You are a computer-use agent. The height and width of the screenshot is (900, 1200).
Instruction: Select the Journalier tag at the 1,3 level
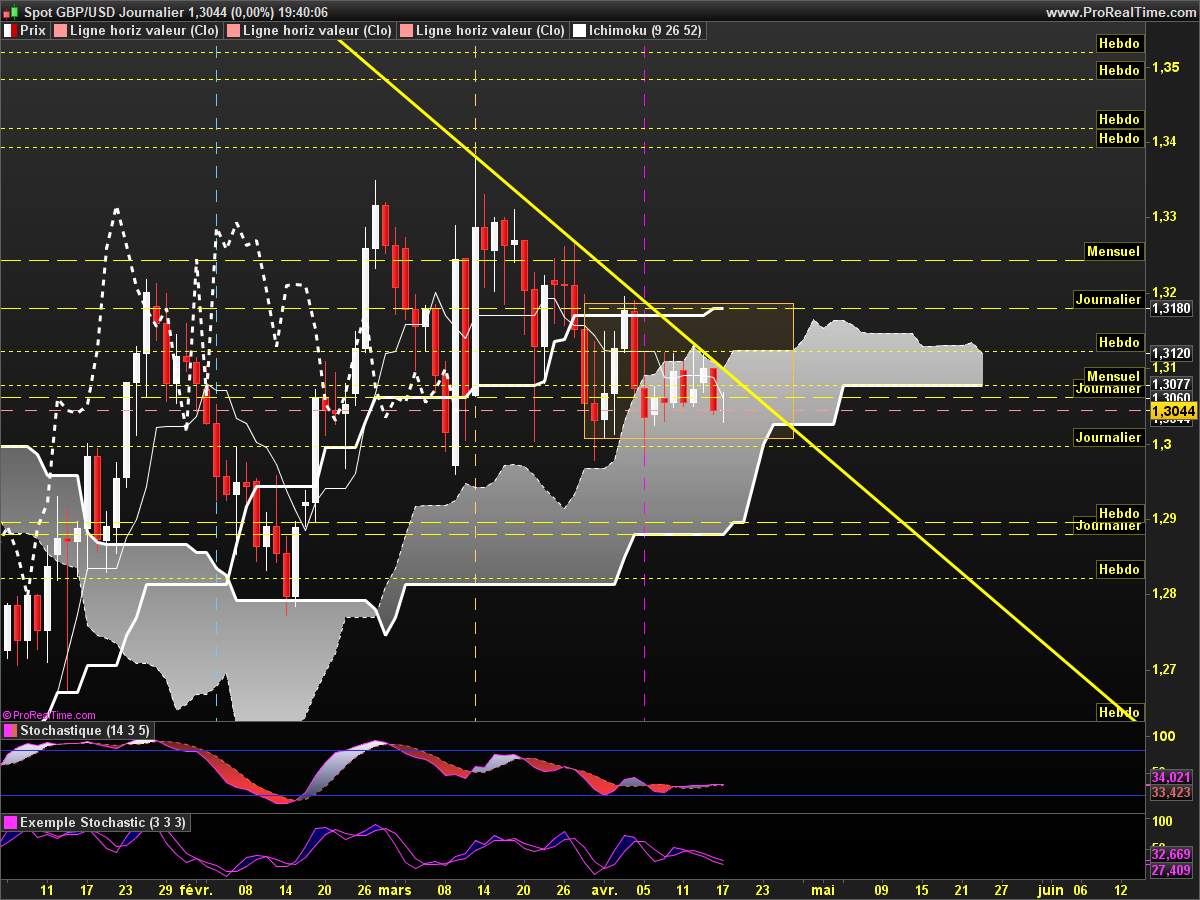[x=1108, y=437]
